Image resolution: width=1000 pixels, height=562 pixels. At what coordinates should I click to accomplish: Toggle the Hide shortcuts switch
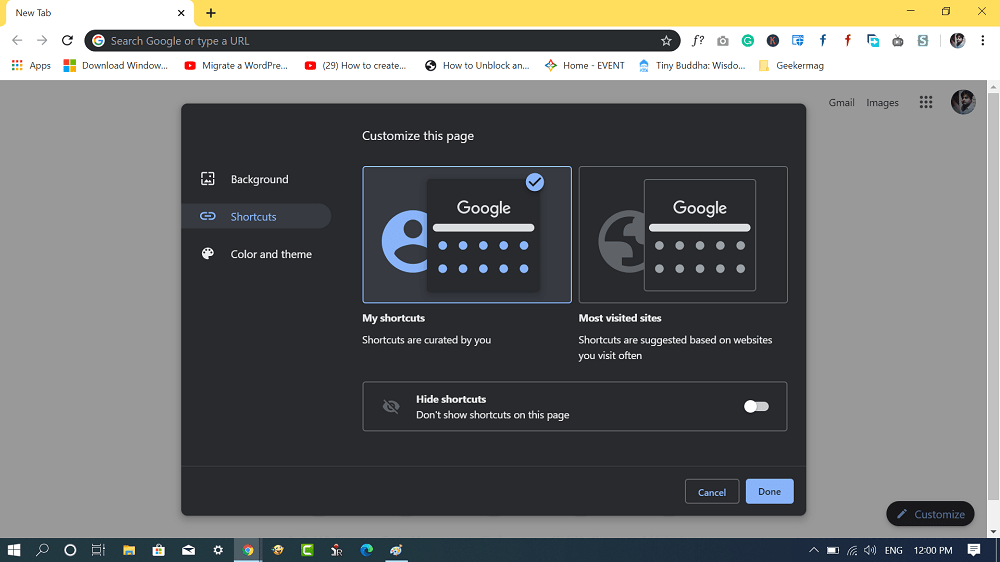(756, 406)
